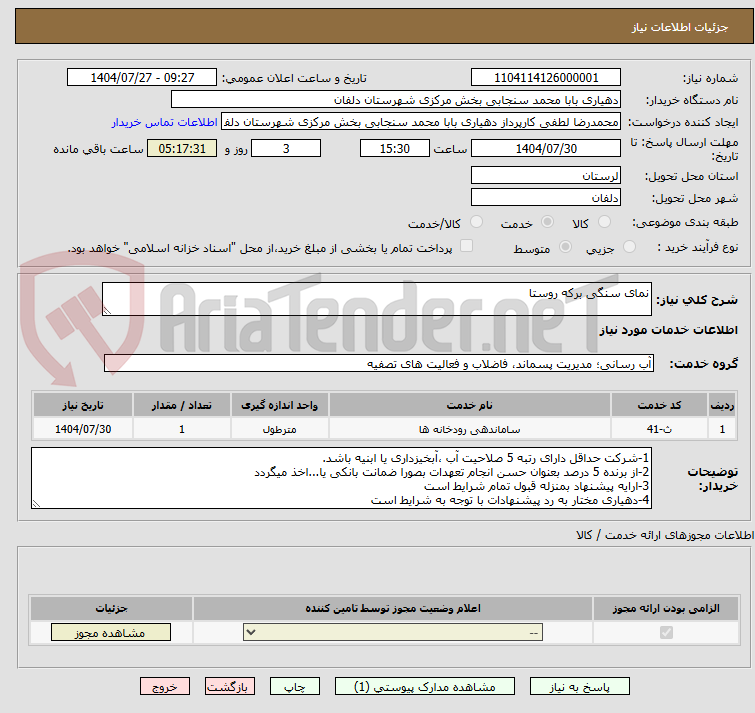This screenshot has height=713, width=755.
Task: Select the کالا radio button
Action: pyautogui.click(x=604, y=222)
